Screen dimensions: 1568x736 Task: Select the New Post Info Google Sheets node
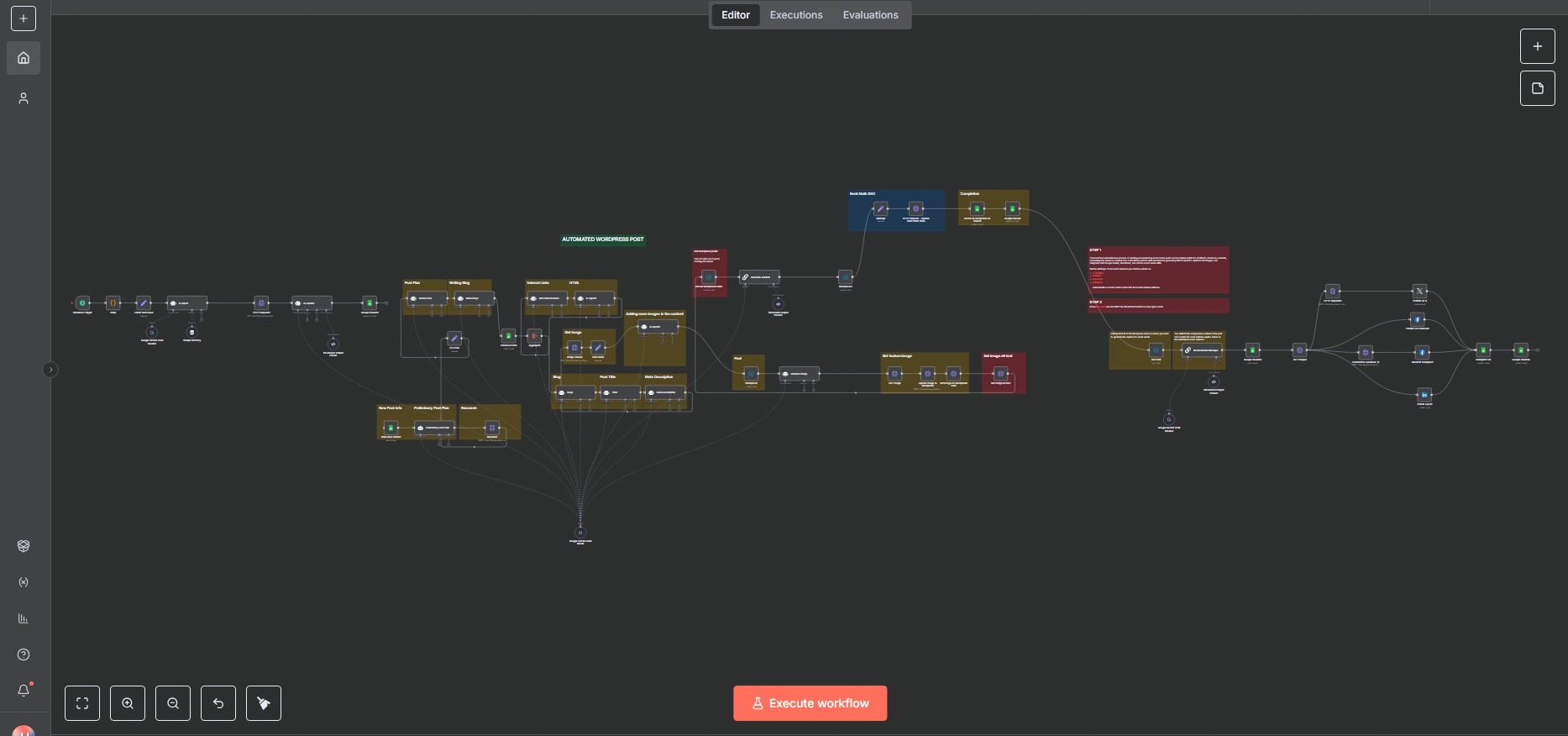[391, 428]
